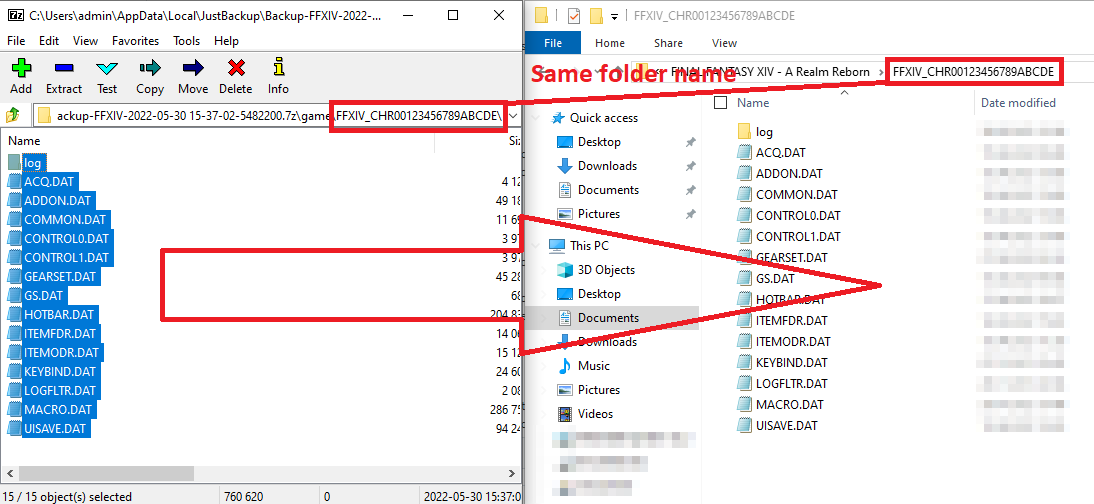Open the File menu in 7-Zip
The height and width of the screenshot is (504, 1094).
(16, 41)
